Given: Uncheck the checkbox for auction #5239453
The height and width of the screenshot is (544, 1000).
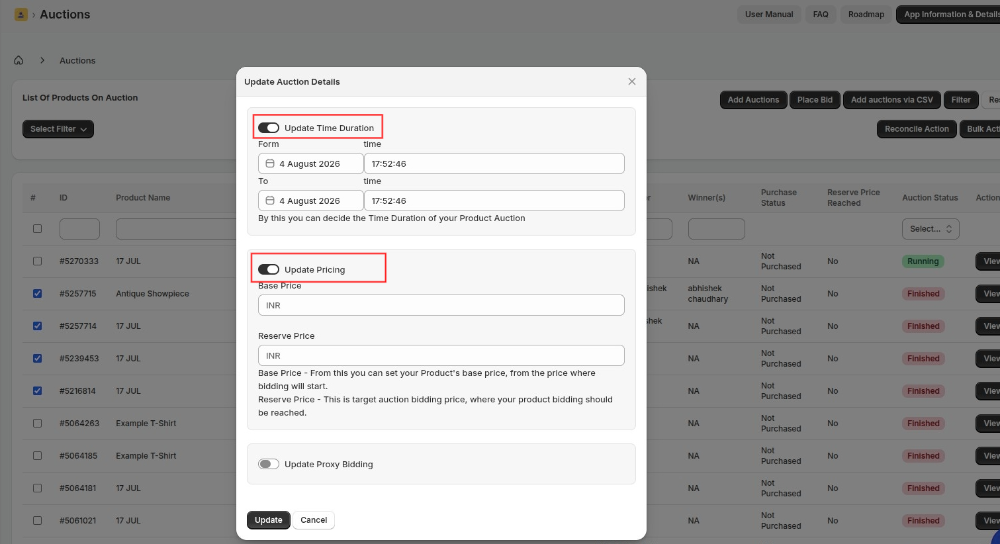Looking at the screenshot, I should 38,358.
